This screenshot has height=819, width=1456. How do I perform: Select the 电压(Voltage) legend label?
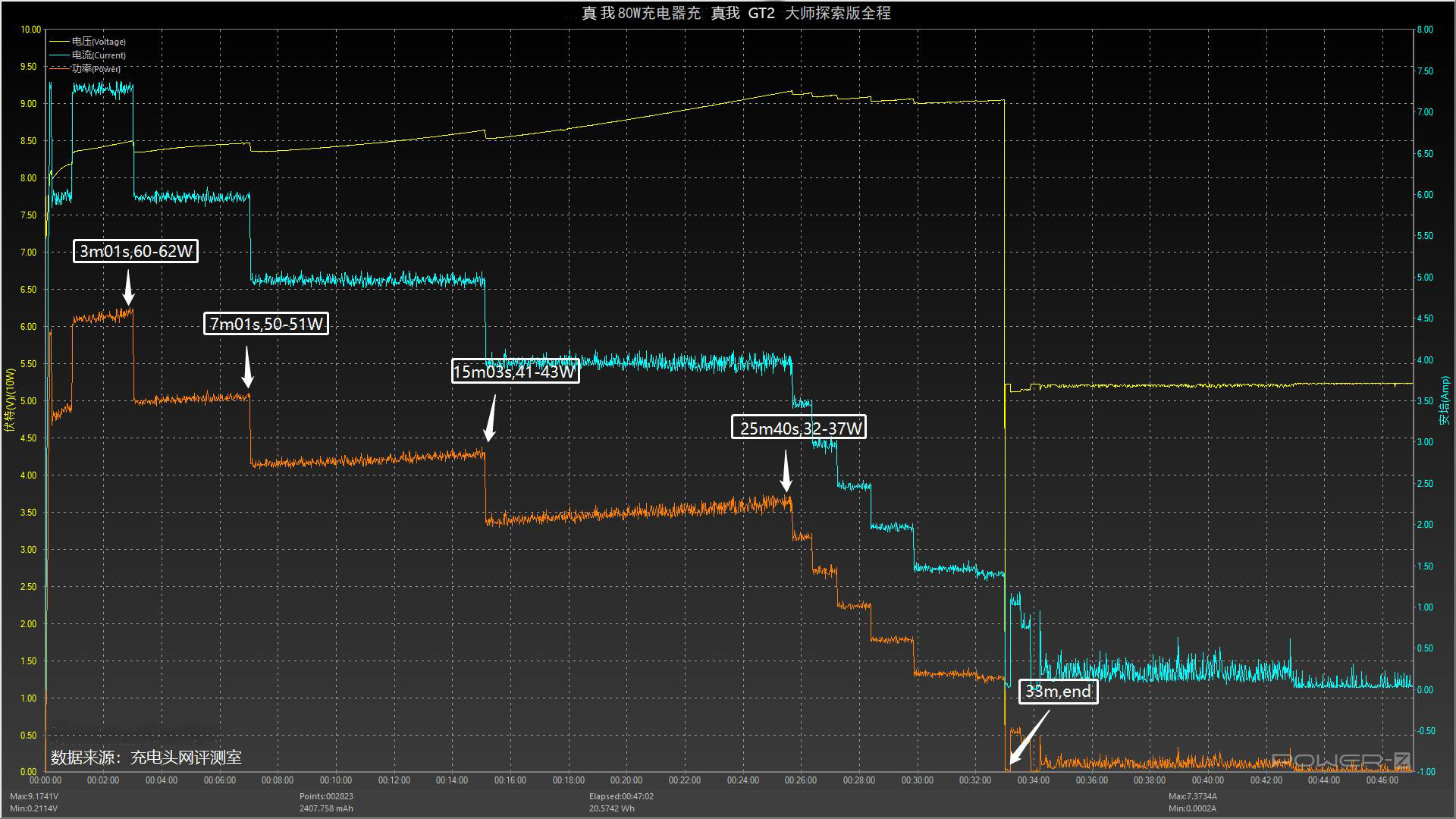pos(99,42)
